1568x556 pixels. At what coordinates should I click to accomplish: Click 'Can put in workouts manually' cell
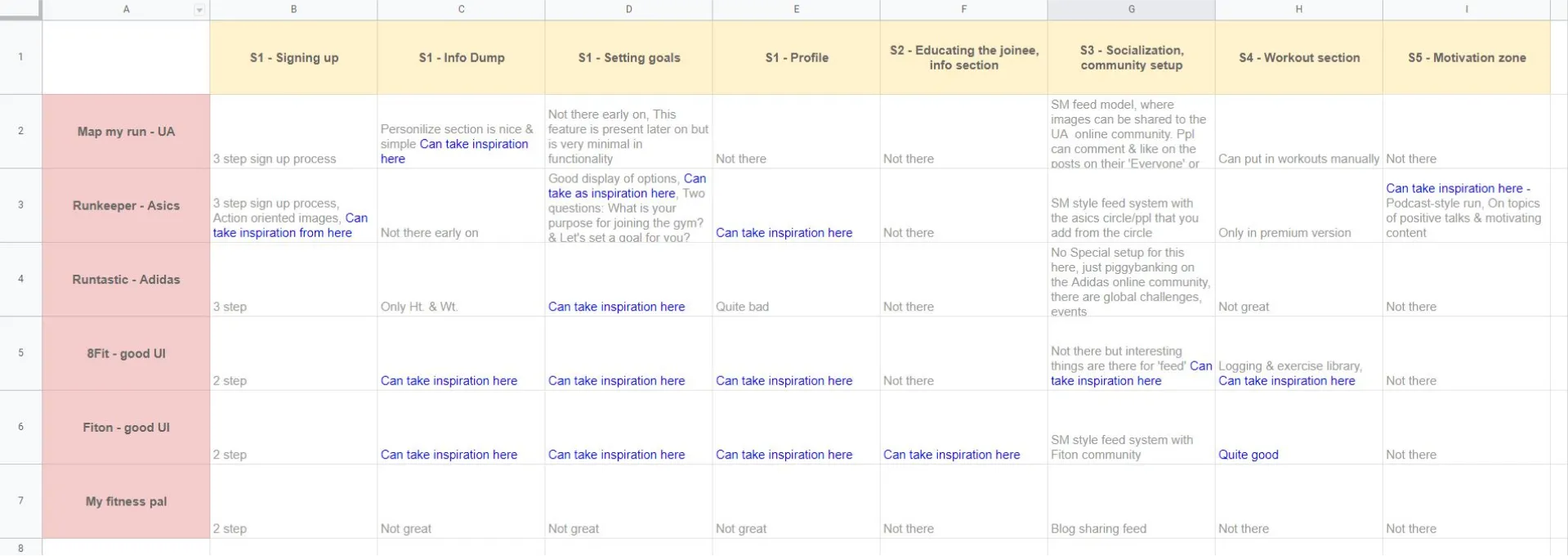click(x=1298, y=132)
